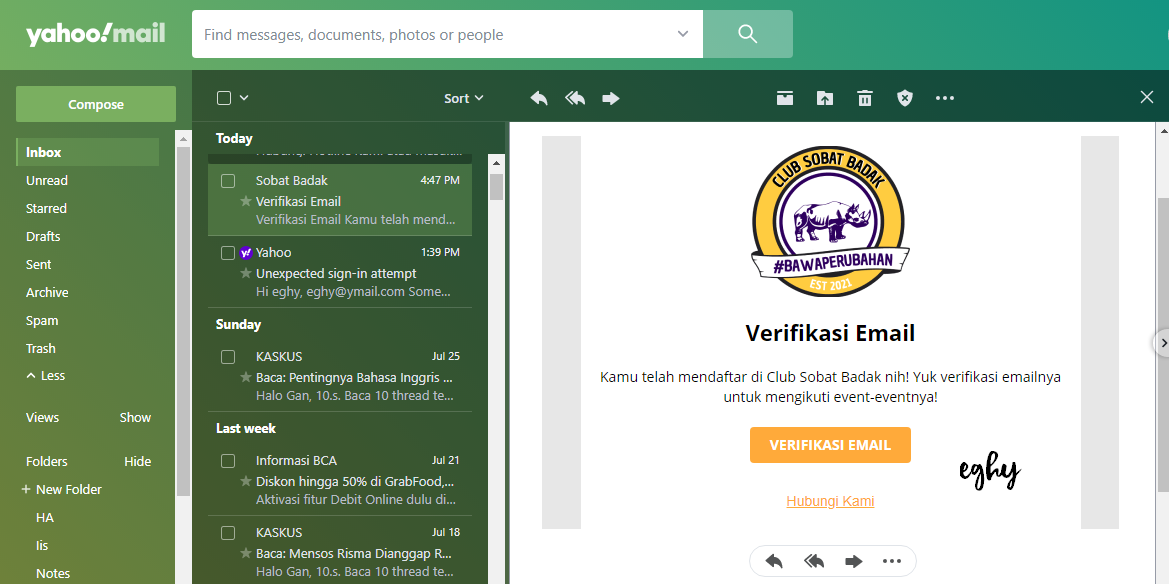Hide the Folders section
Viewport: 1169px width, 584px height.
[x=137, y=462]
